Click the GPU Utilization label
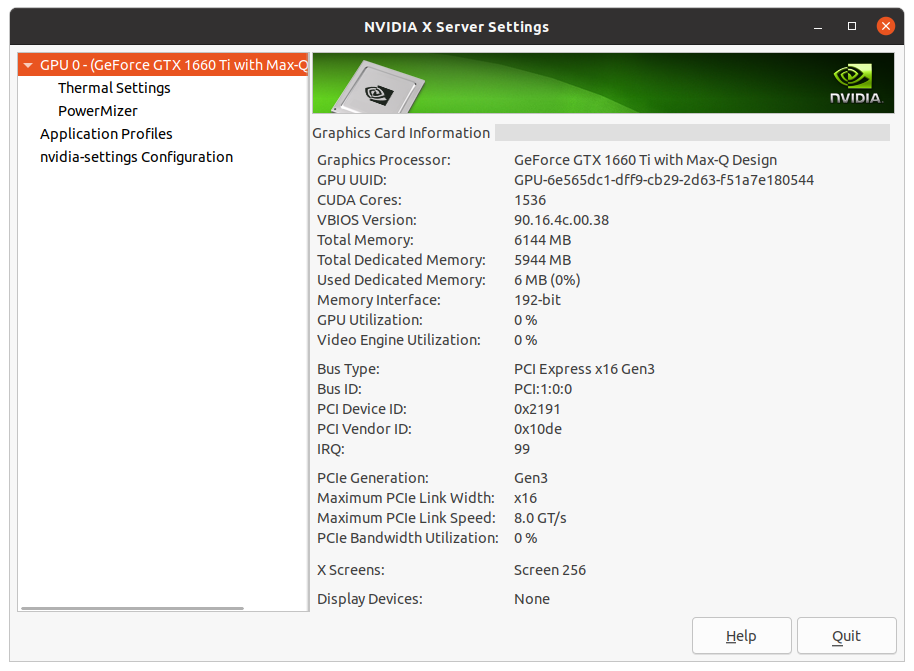 coord(370,320)
